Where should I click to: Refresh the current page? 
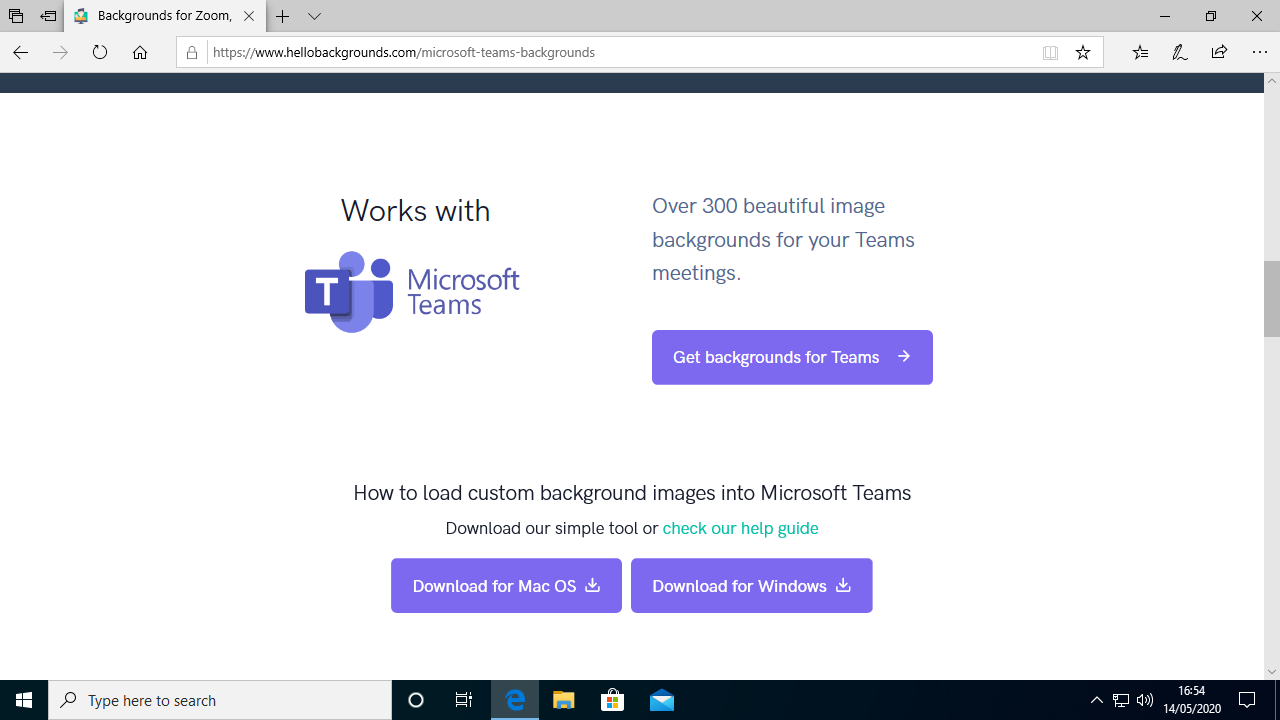click(100, 53)
